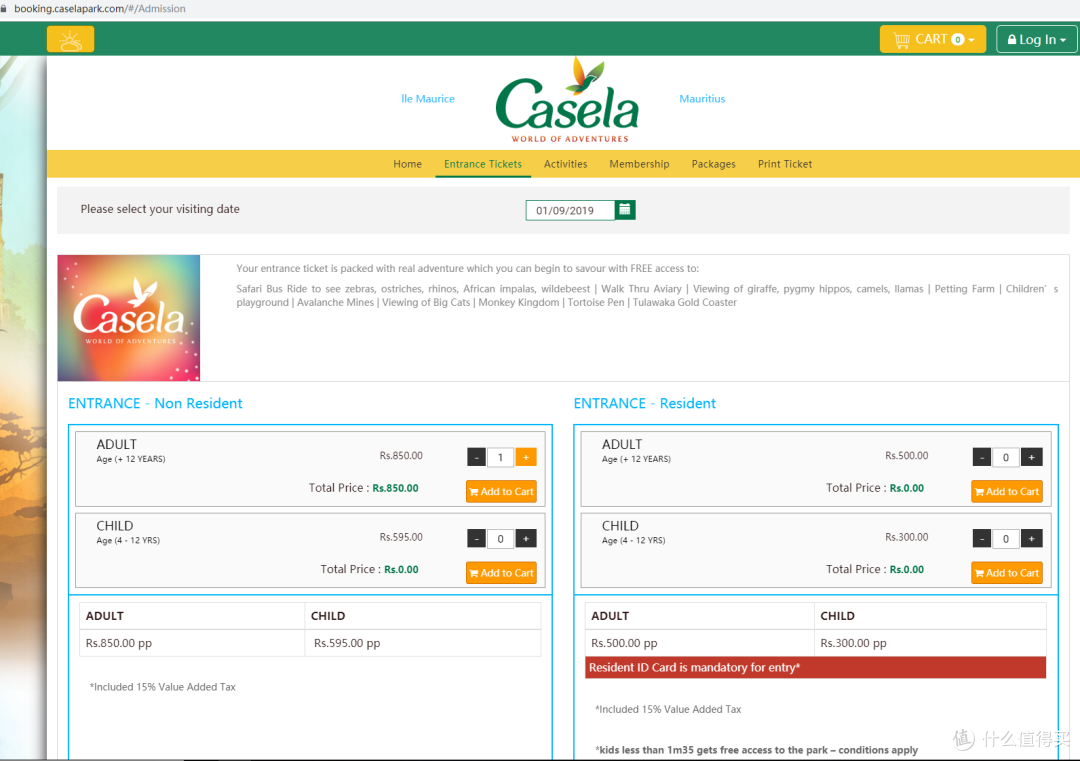1080x761 pixels.
Task: Click Non Resident adult quantity field
Action: (501, 457)
